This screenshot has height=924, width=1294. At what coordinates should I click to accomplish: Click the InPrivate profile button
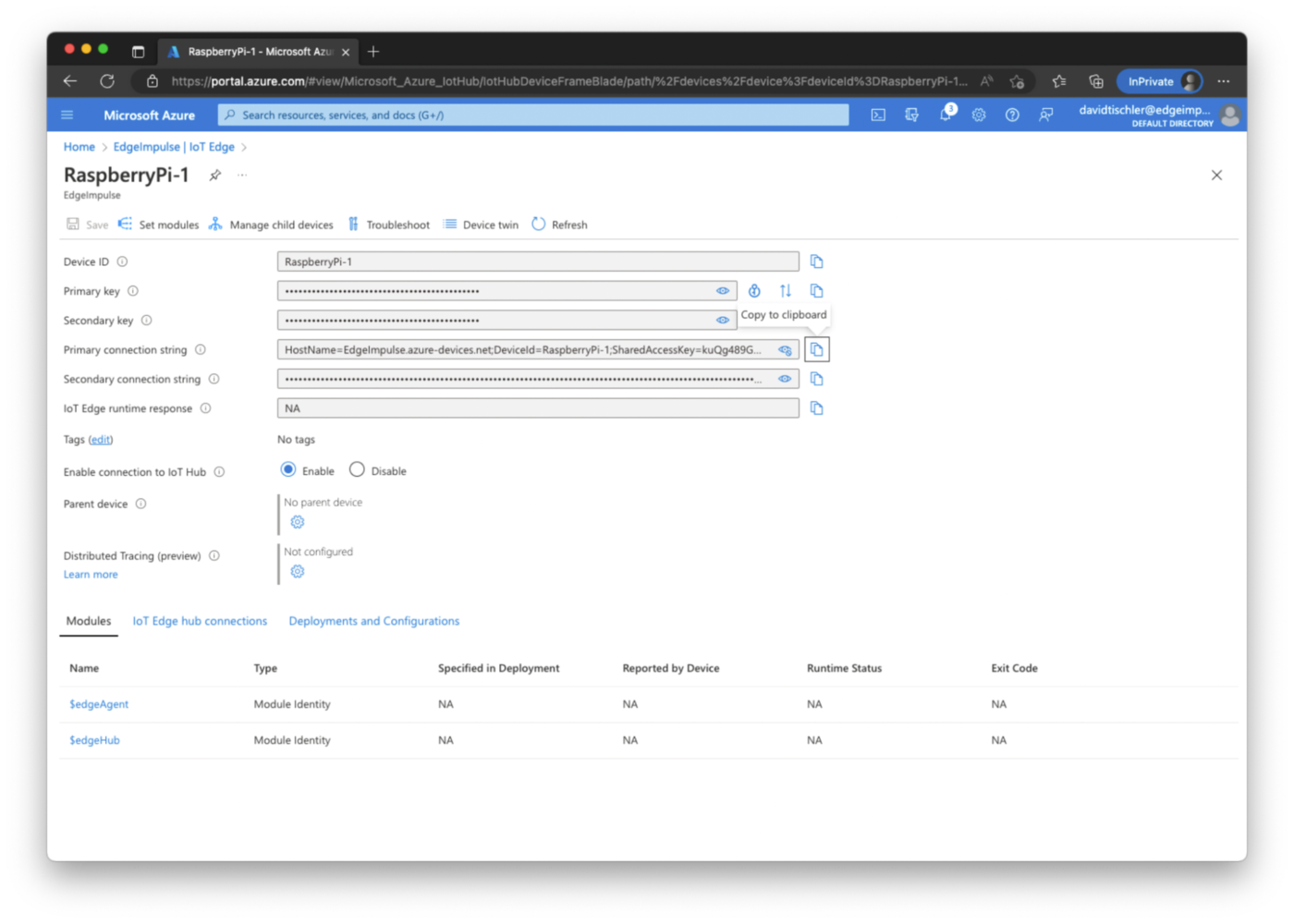(x=1161, y=81)
